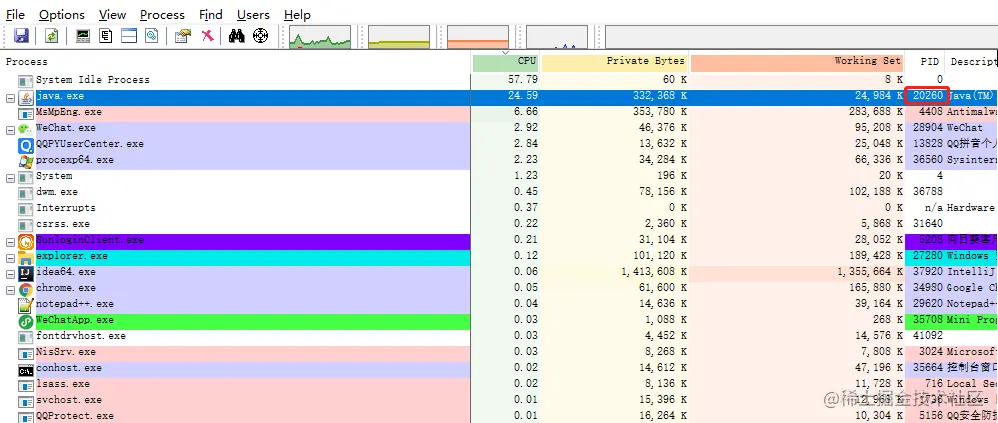Collapse the java.exe tree node
Viewport: 998px width, 423px height.
pyautogui.click(x=10, y=98)
